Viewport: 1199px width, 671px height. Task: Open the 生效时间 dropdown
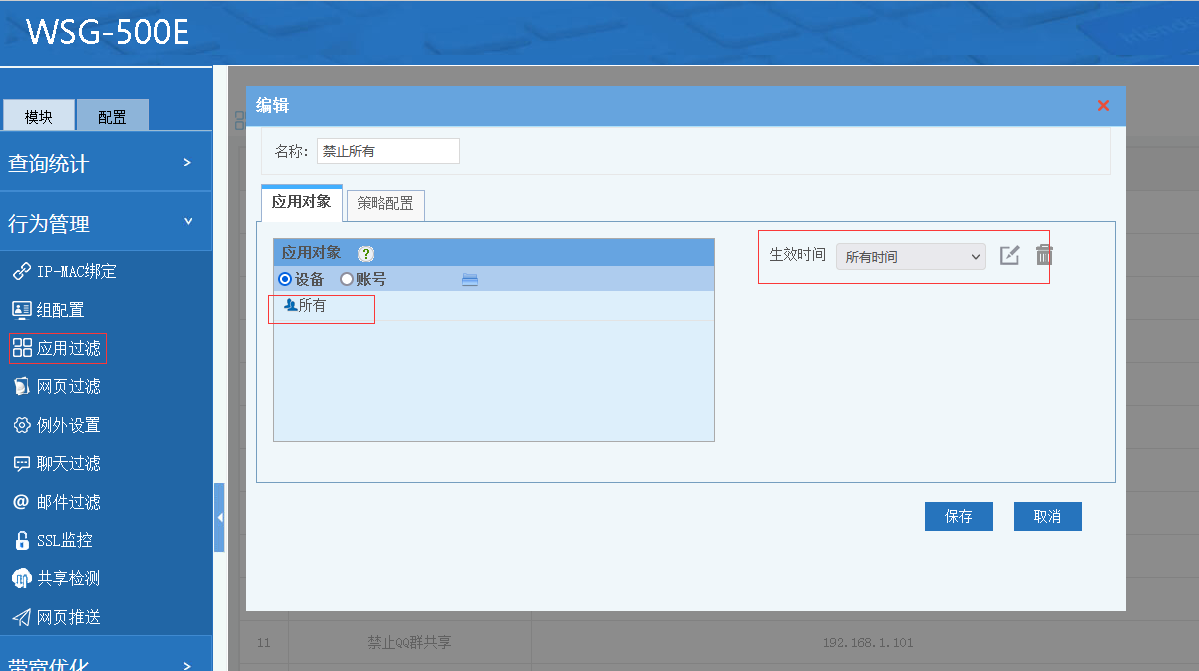910,257
